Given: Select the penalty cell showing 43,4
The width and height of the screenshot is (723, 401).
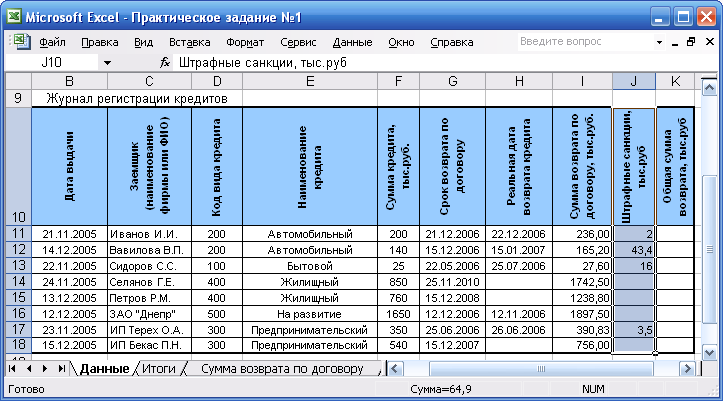Looking at the screenshot, I should pos(634,250).
